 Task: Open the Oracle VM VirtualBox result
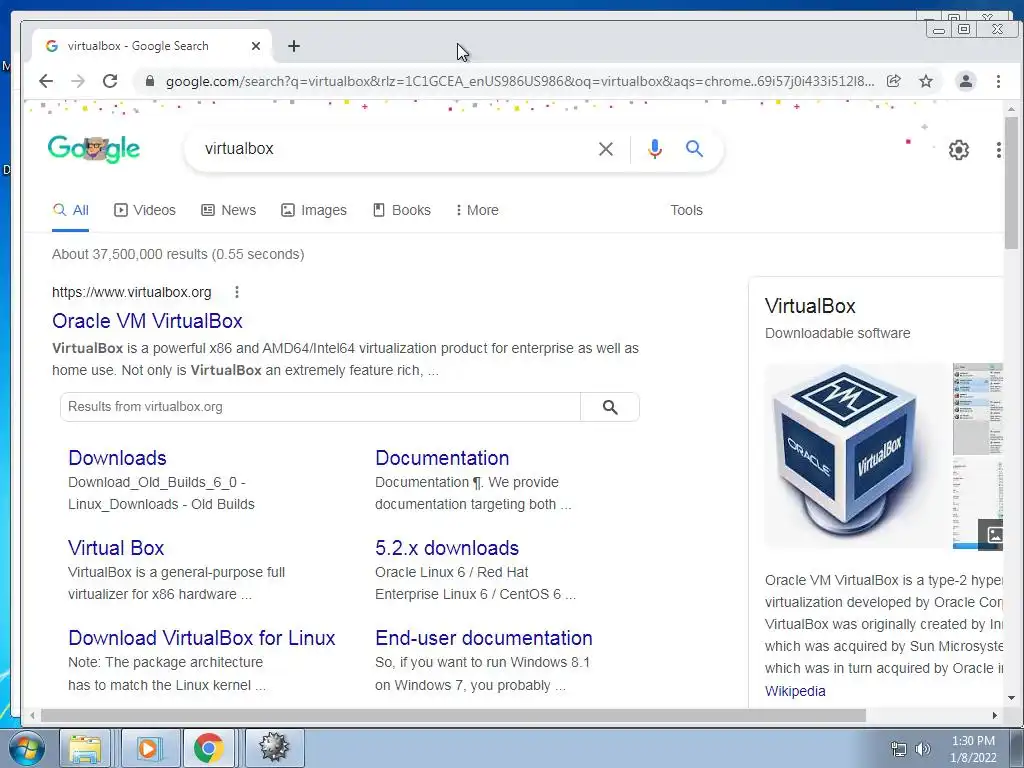[x=148, y=321]
